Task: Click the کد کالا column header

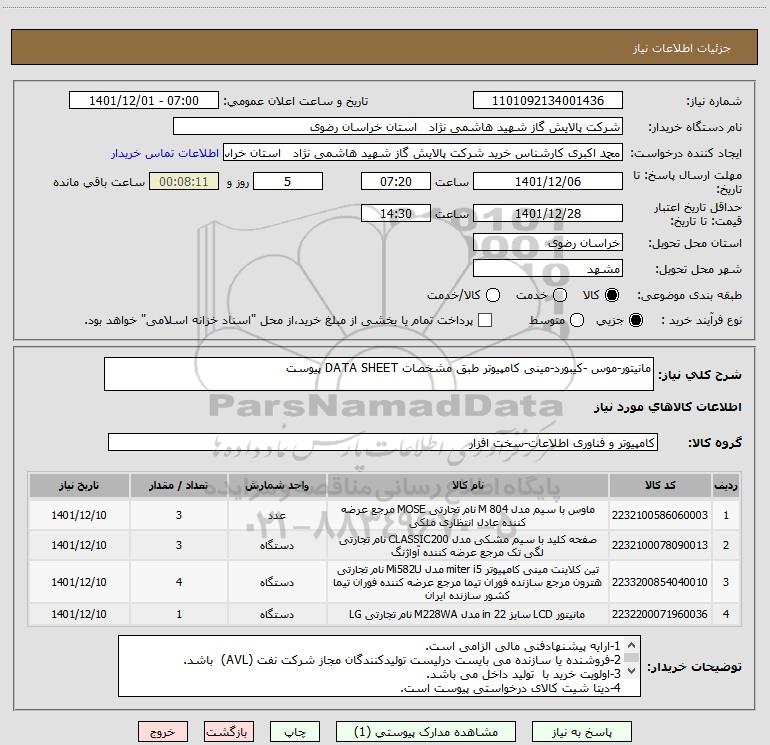Action: [x=660, y=485]
